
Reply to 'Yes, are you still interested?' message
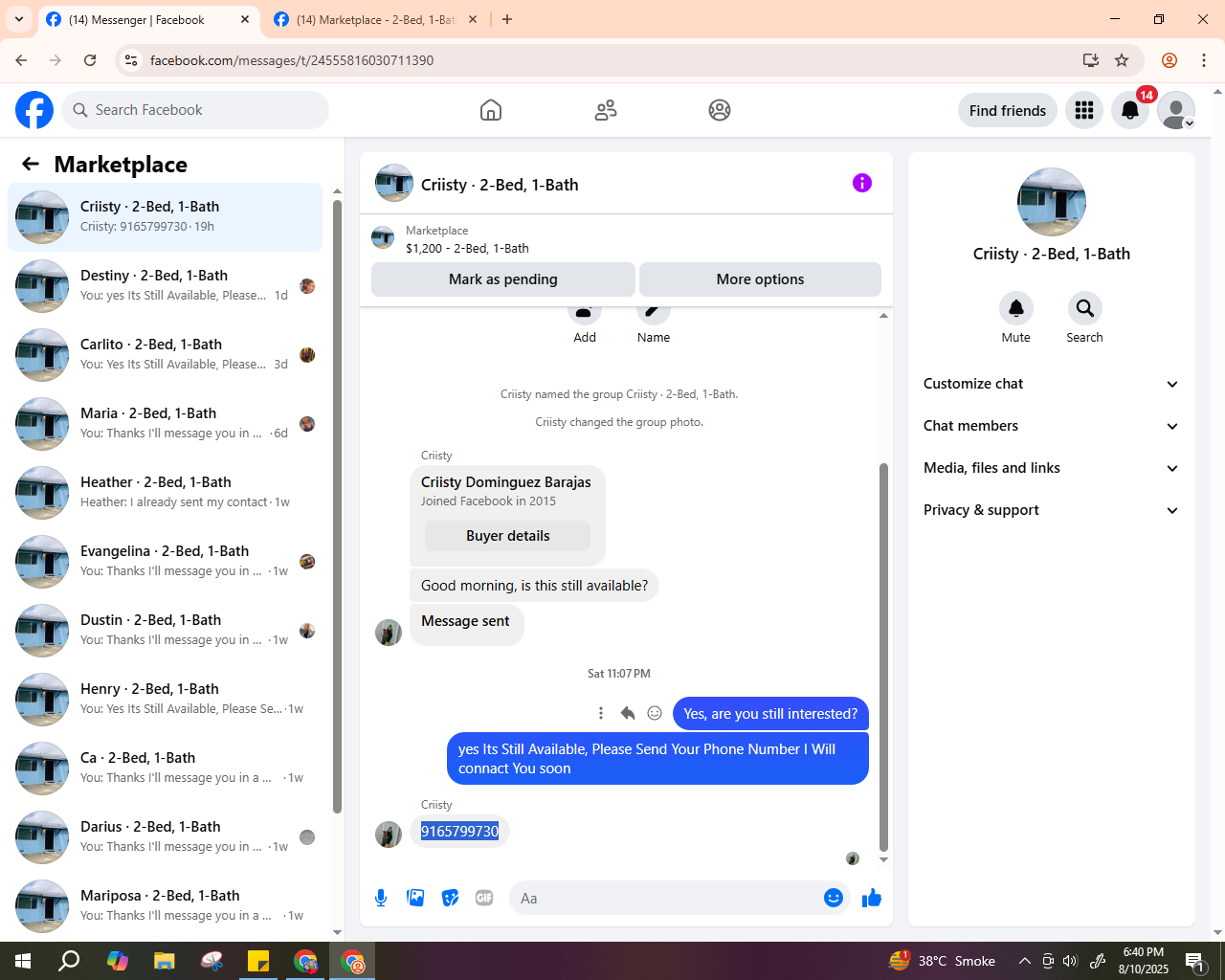(x=628, y=713)
